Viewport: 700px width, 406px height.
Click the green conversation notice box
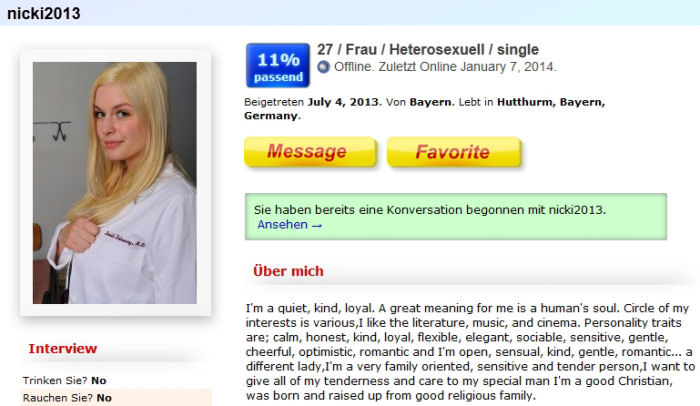click(x=456, y=217)
